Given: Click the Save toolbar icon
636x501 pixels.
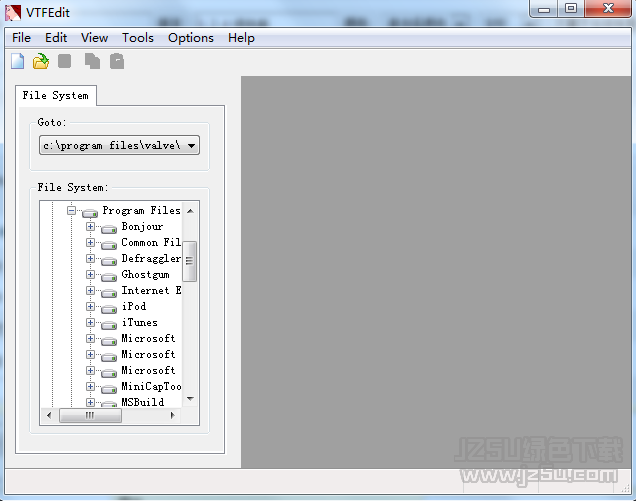Looking at the screenshot, I should 64,61.
